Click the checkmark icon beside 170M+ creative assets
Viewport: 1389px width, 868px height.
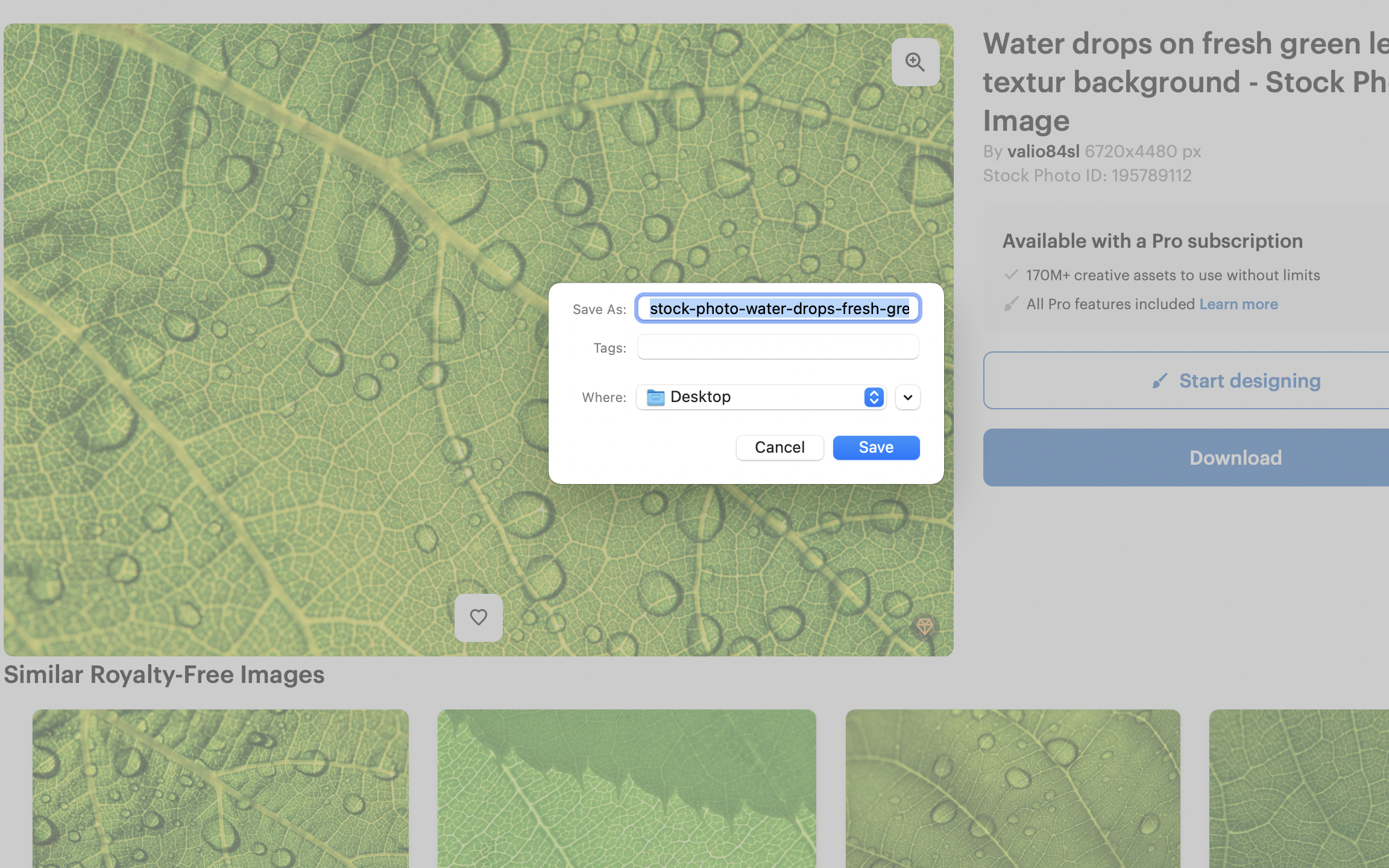pyautogui.click(x=1011, y=275)
